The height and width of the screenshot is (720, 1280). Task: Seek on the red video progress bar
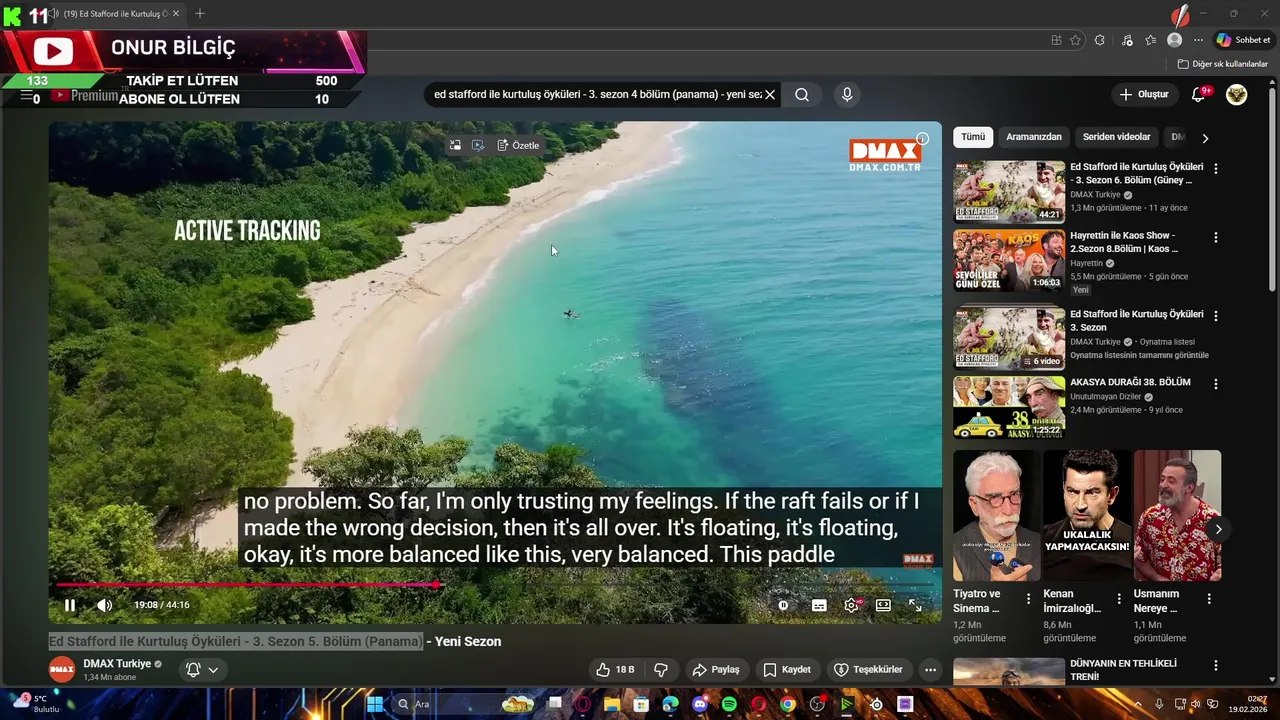click(495, 585)
